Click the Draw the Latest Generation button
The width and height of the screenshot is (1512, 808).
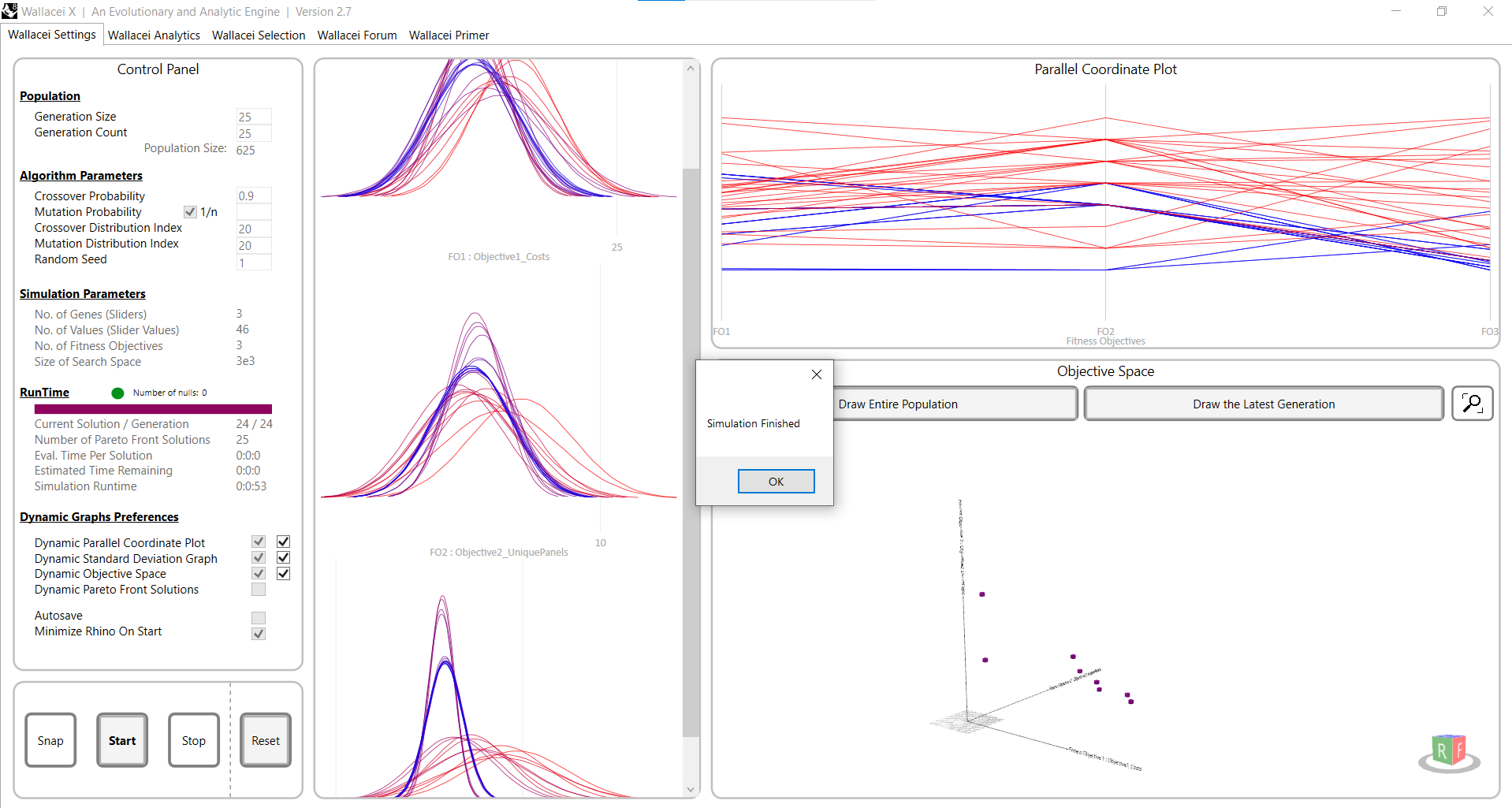[1263, 404]
